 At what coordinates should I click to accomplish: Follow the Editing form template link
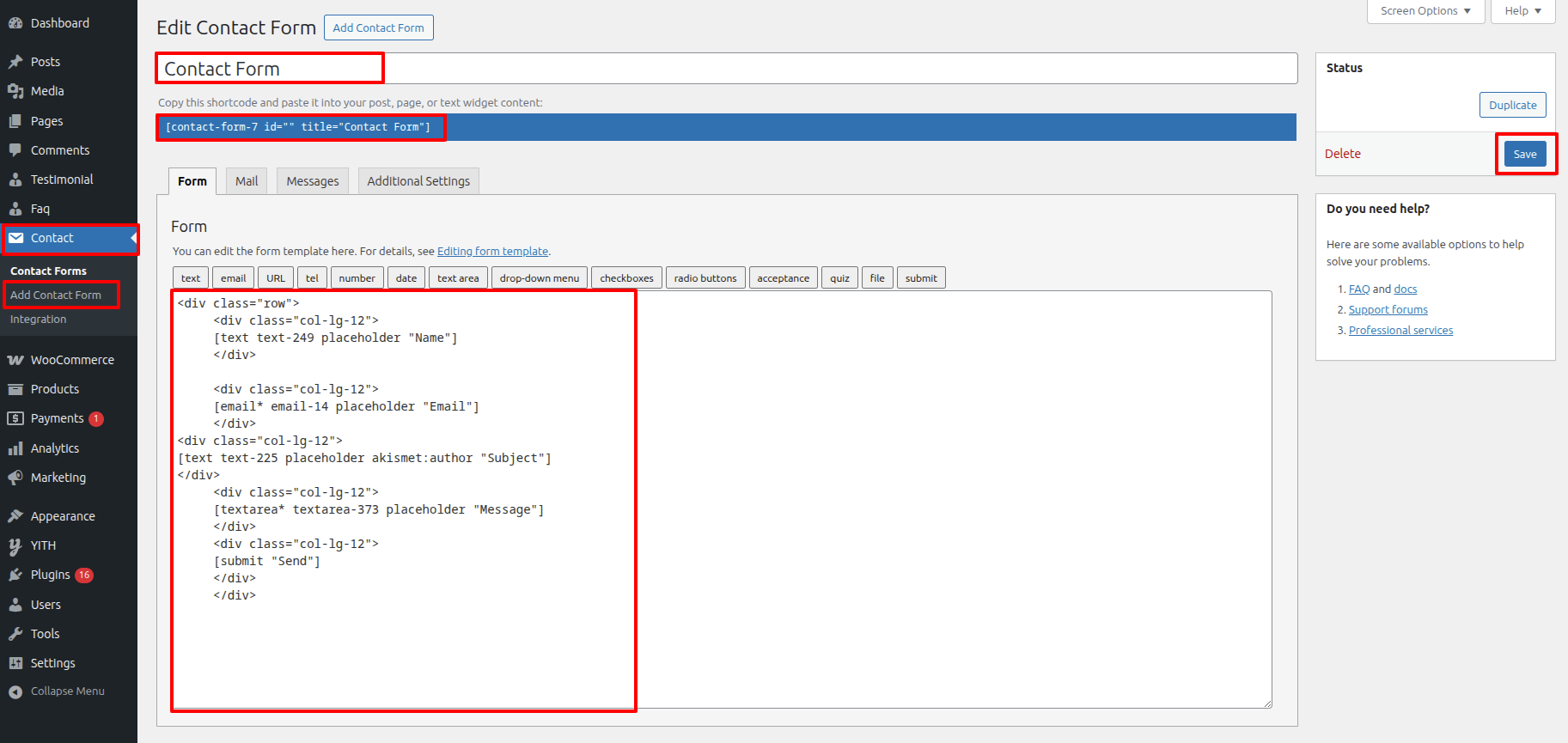point(492,252)
